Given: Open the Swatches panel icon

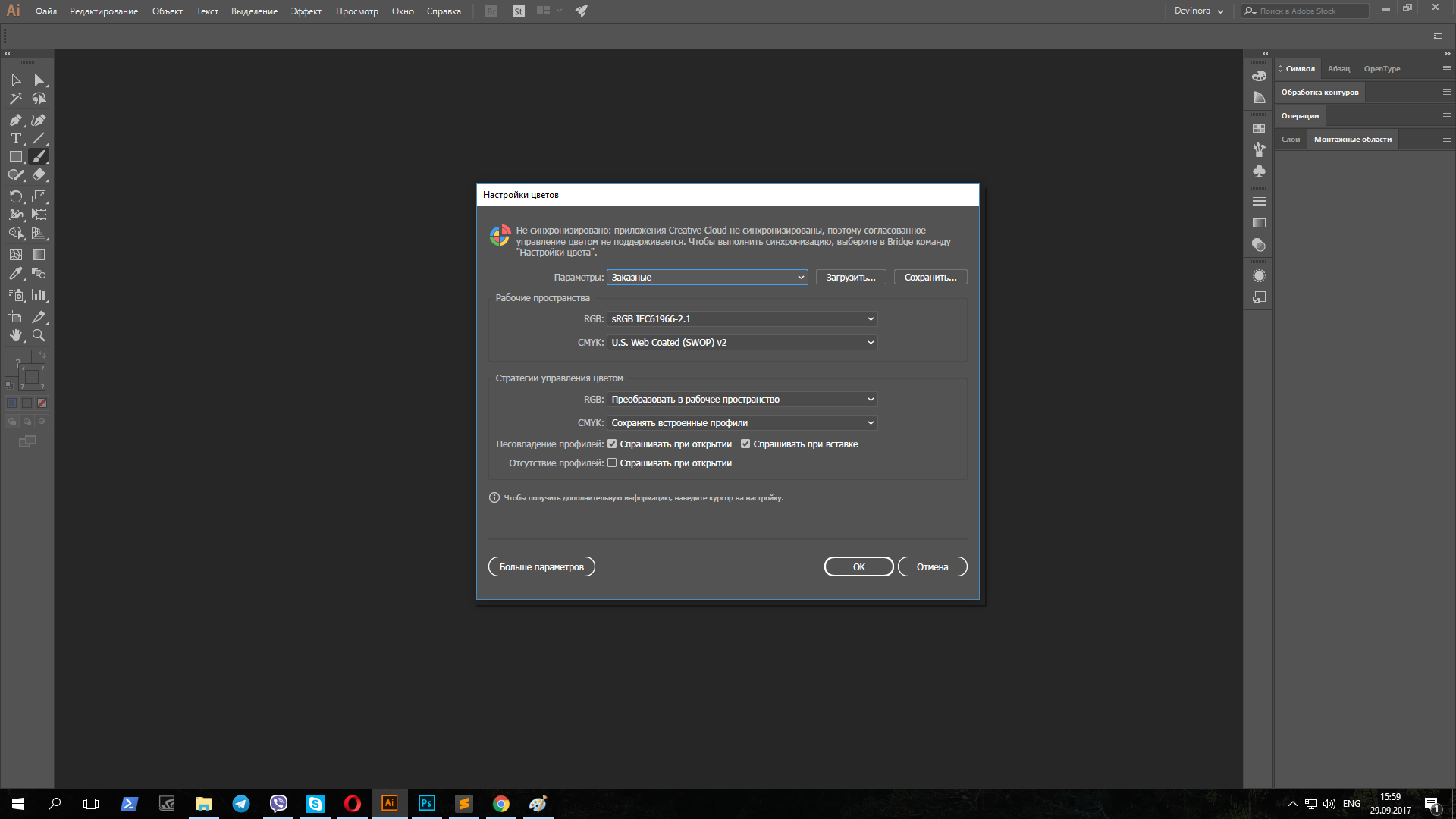Looking at the screenshot, I should 1259,128.
